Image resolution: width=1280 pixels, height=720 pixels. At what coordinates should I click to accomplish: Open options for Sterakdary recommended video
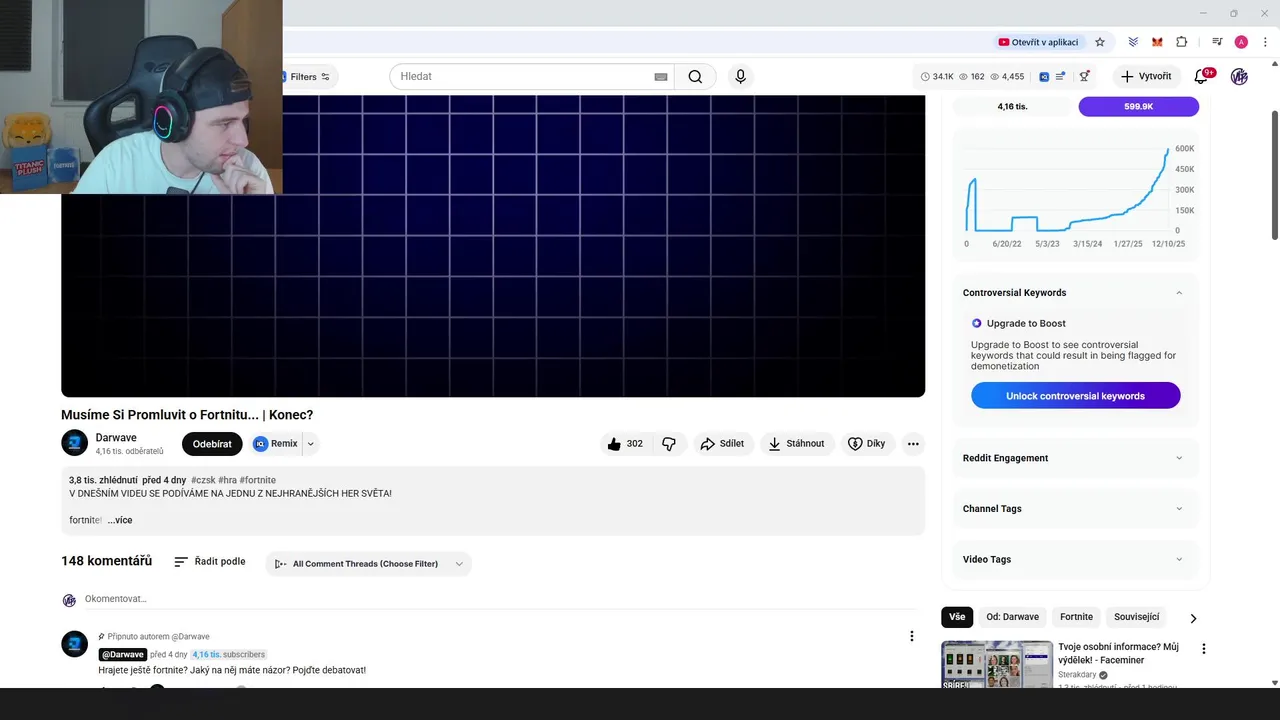pyautogui.click(x=1204, y=649)
